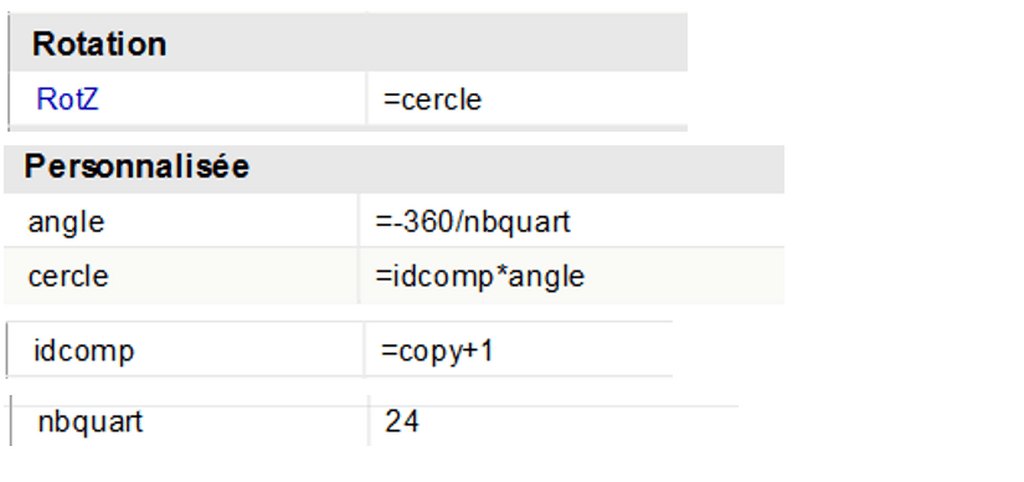Edit the =-360/nbquart formula field
Image resolution: width=1024 pixels, height=482 pixels.
point(473,221)
